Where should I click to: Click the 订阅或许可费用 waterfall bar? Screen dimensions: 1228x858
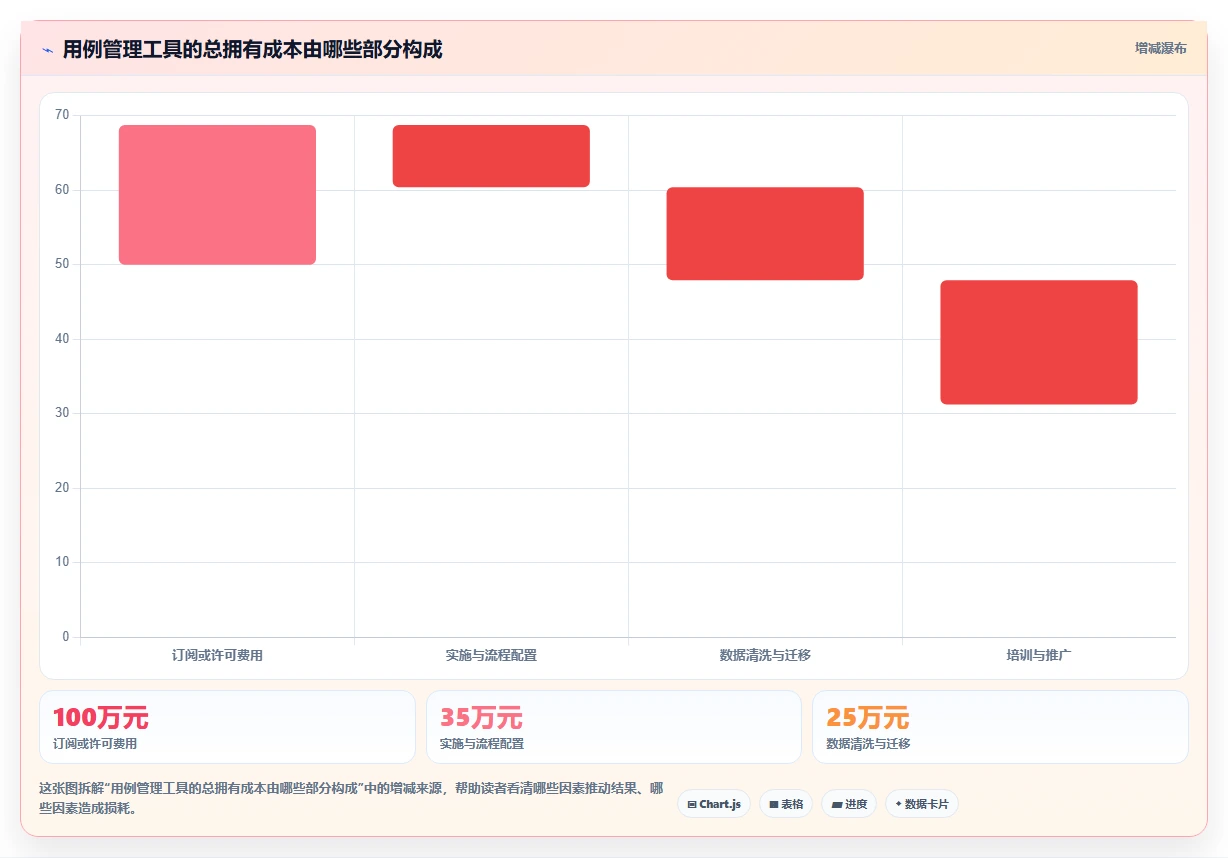217,195
